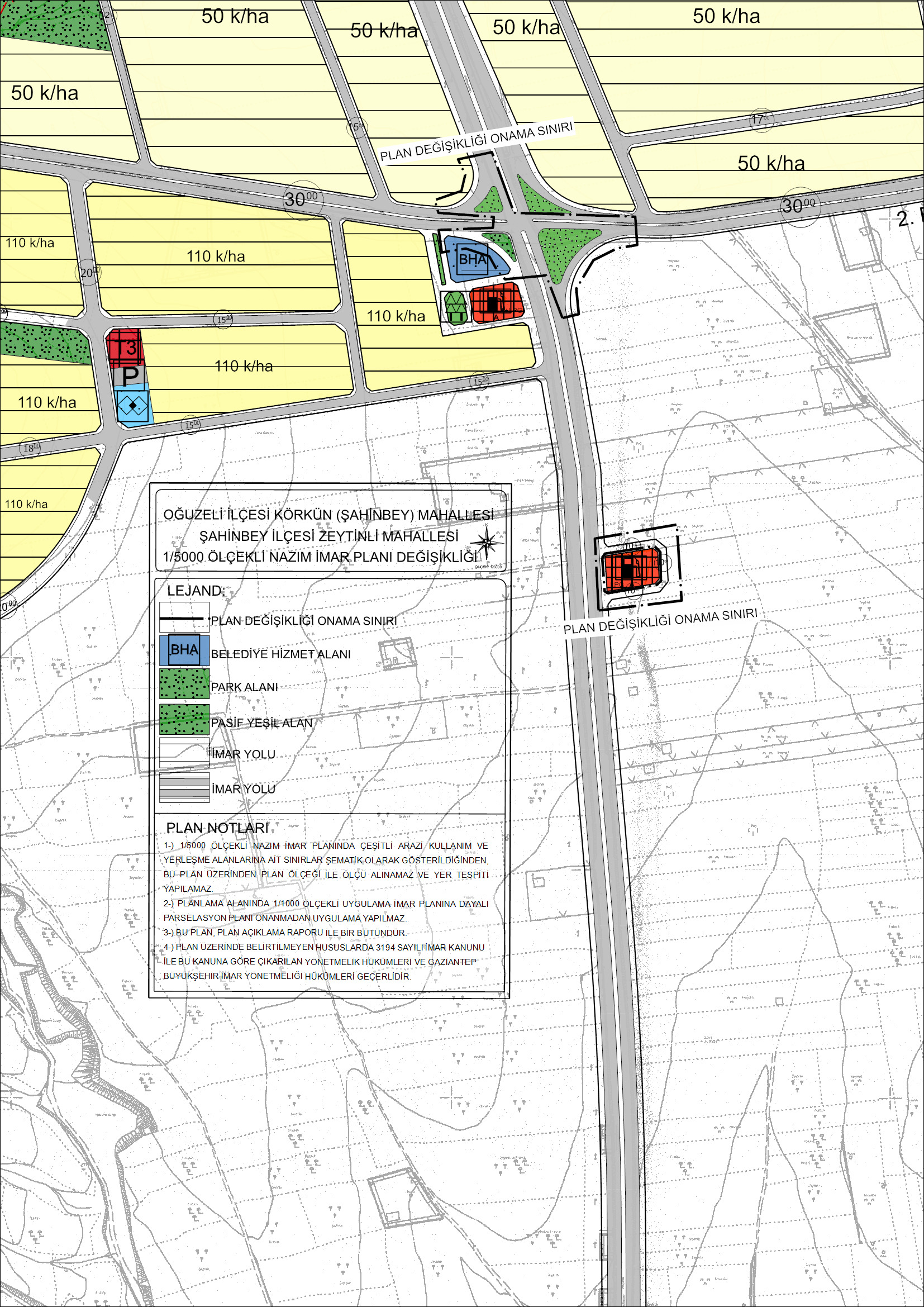This screenshot has width=924, height=1307.
Task: Click the 'PASİF YEŞİL ALAN' legend label
Action: click(x=261, y=723)
